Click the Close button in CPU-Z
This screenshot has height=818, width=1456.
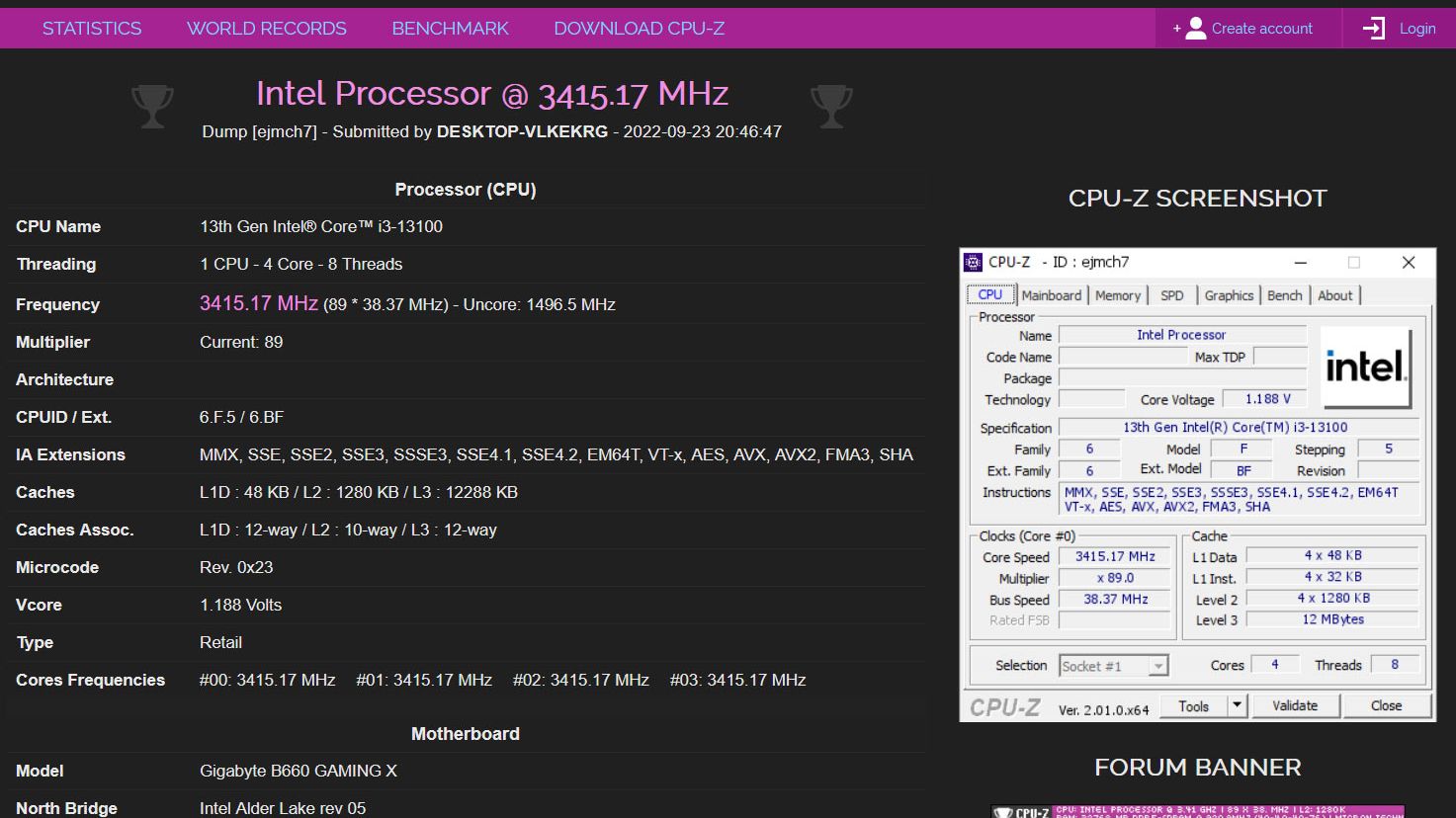[1386, 704]
